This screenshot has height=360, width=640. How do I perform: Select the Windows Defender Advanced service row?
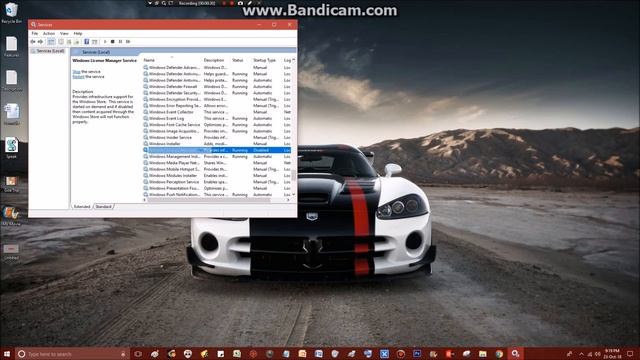(x=217, y=67)
